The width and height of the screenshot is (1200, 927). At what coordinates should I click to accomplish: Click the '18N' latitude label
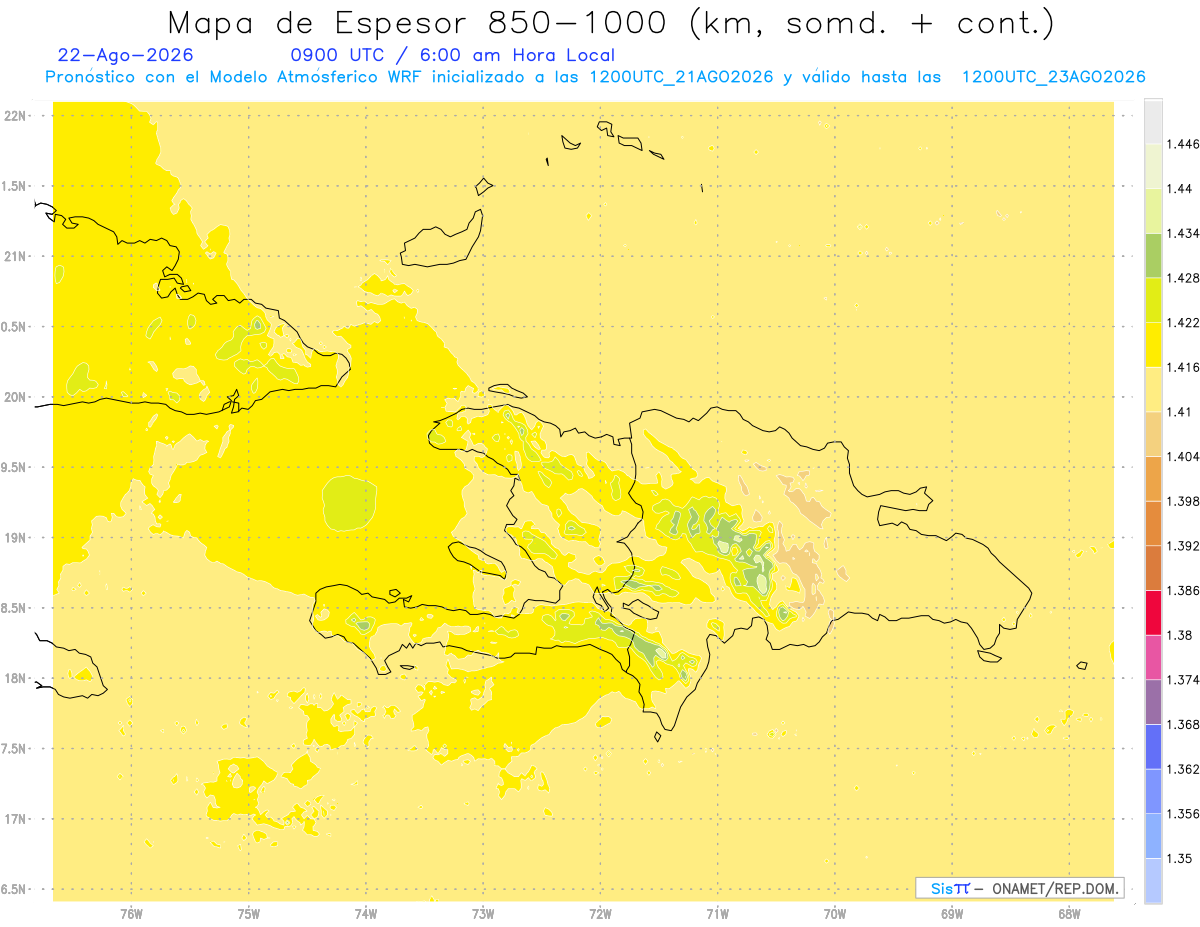point(14,678)
